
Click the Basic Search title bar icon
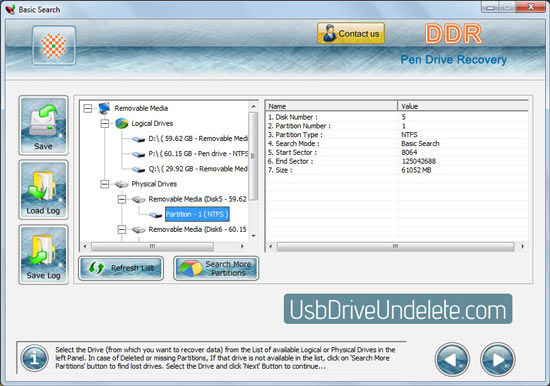tap(10, 9)
